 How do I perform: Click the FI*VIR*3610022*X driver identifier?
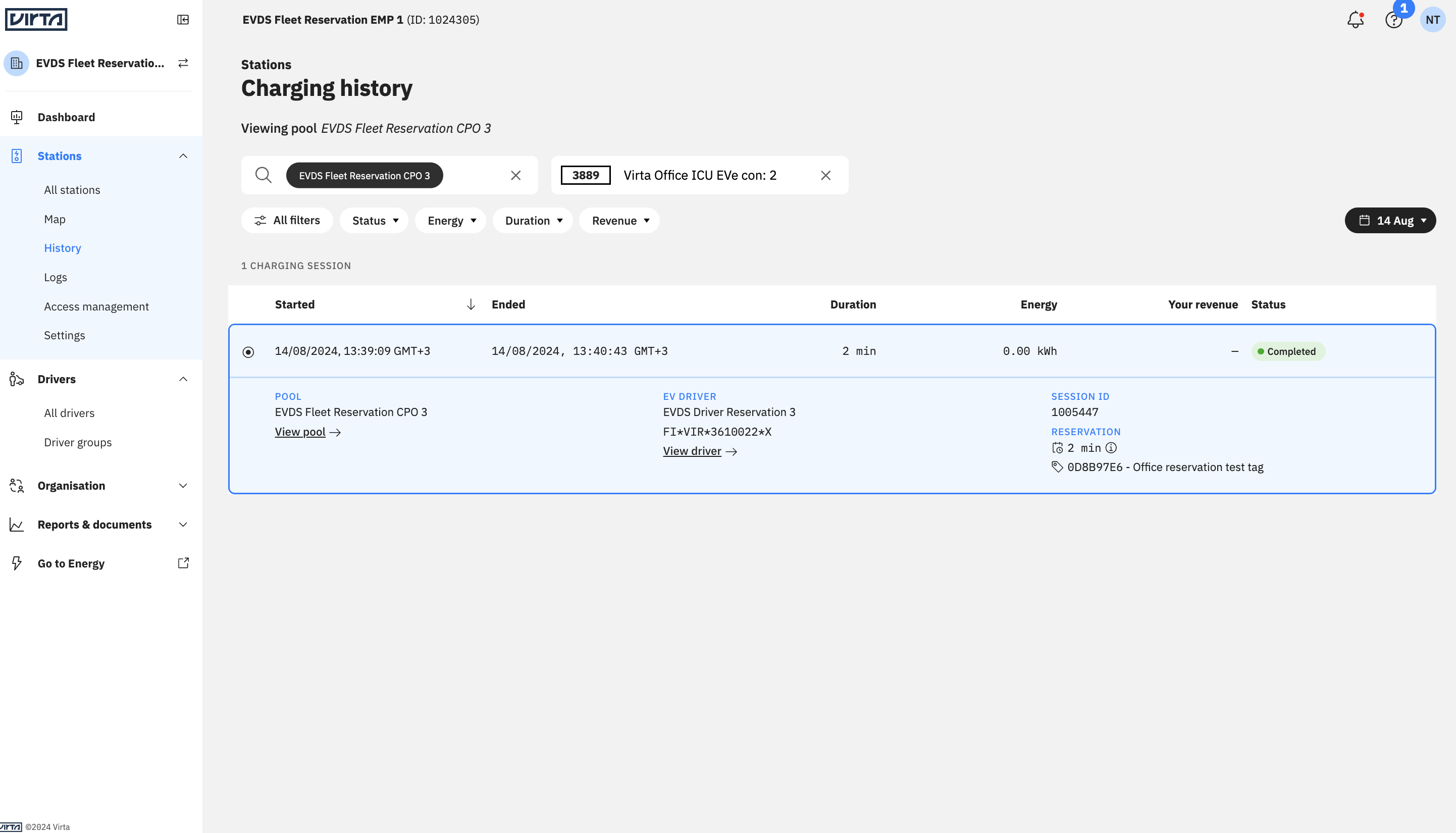(x=717, y=432)
